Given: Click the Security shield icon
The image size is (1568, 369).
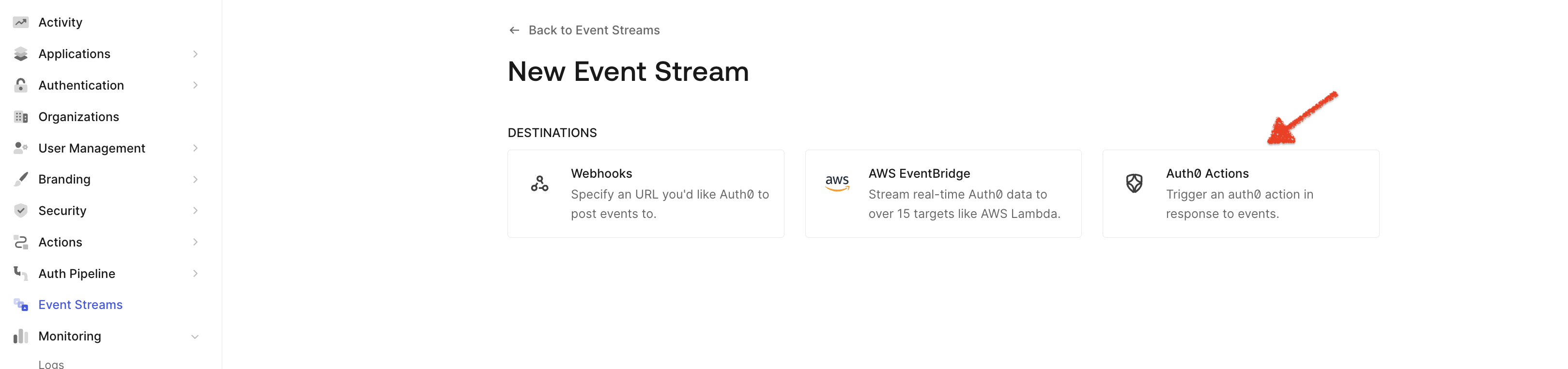Looking at the screenshot, I should (21, 211).
